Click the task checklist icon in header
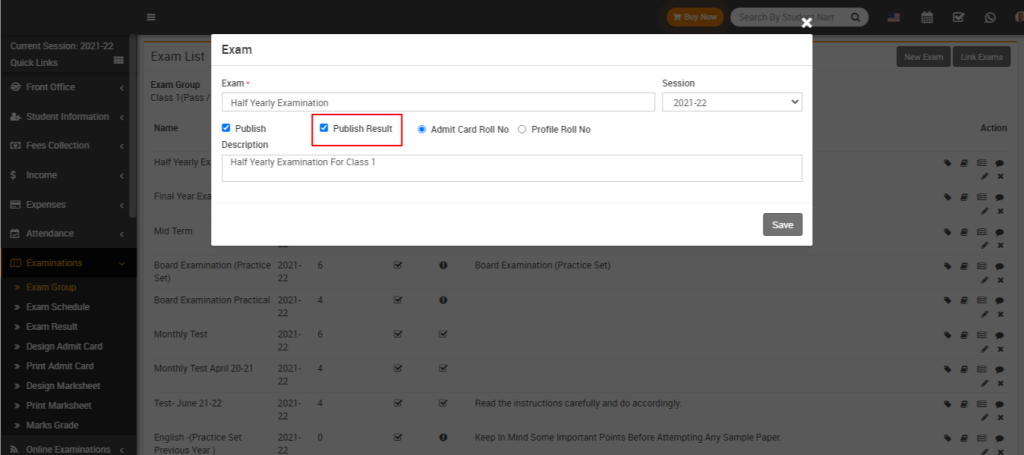The height and width of the screenshot is (455, 1024). (x=958, y=17)
